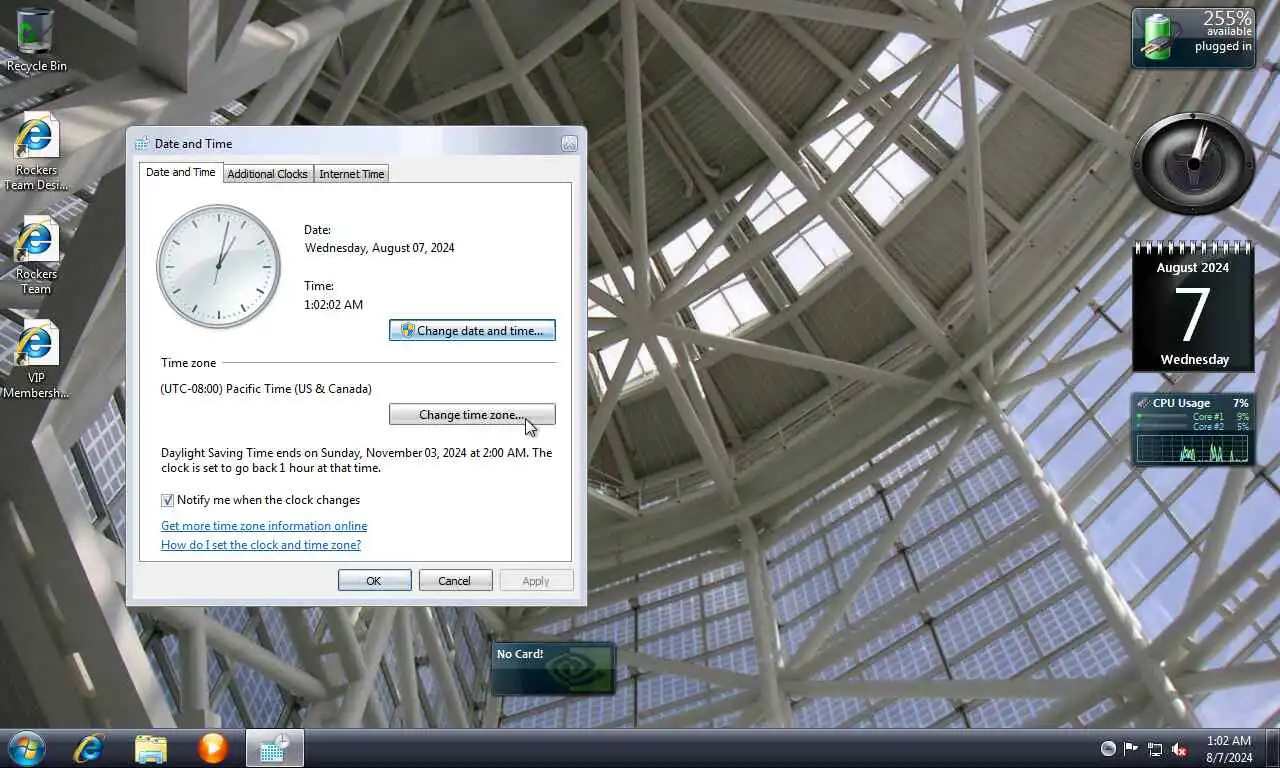Click the Show desktop strip on taskbar
Screen dimensions: 1280x768
[x=1272, y=748]
